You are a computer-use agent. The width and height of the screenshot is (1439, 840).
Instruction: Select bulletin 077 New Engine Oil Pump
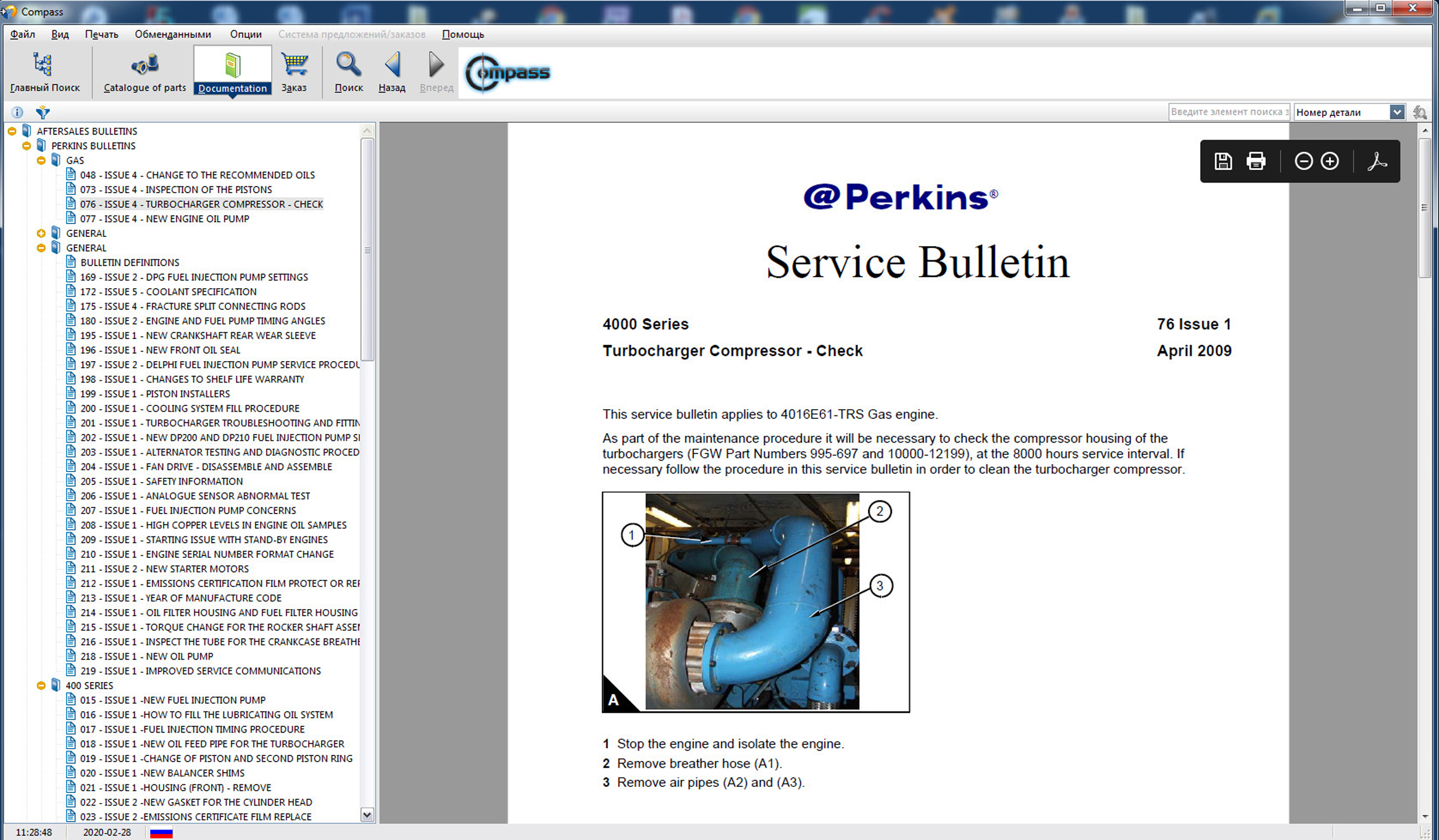coord(164,219)
